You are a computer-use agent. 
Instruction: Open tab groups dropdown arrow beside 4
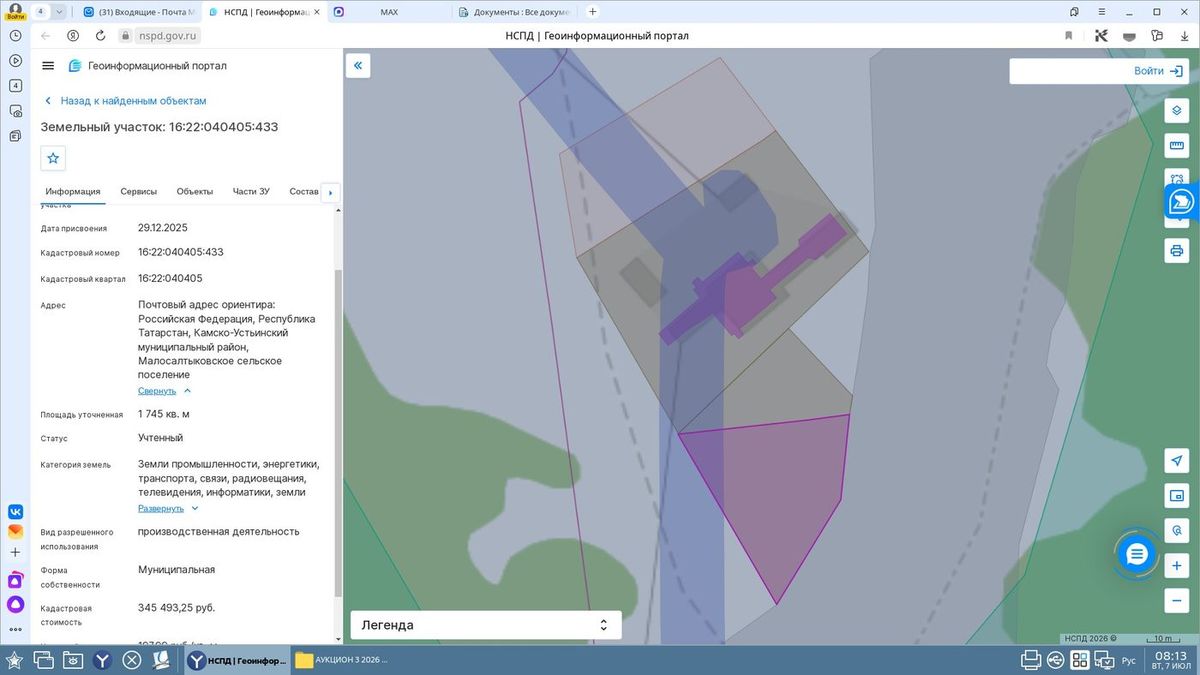coord(60,11)
